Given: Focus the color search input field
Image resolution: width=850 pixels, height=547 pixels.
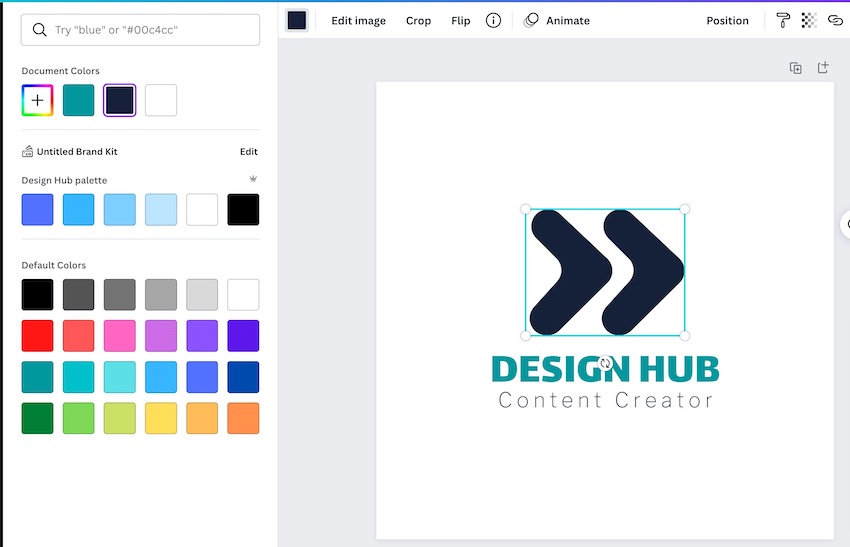Looking at the screenshot, I should pos(140,30).
